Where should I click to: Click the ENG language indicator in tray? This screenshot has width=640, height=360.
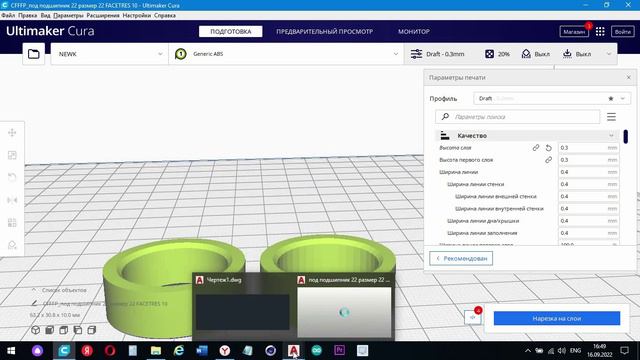pos(575,351)
